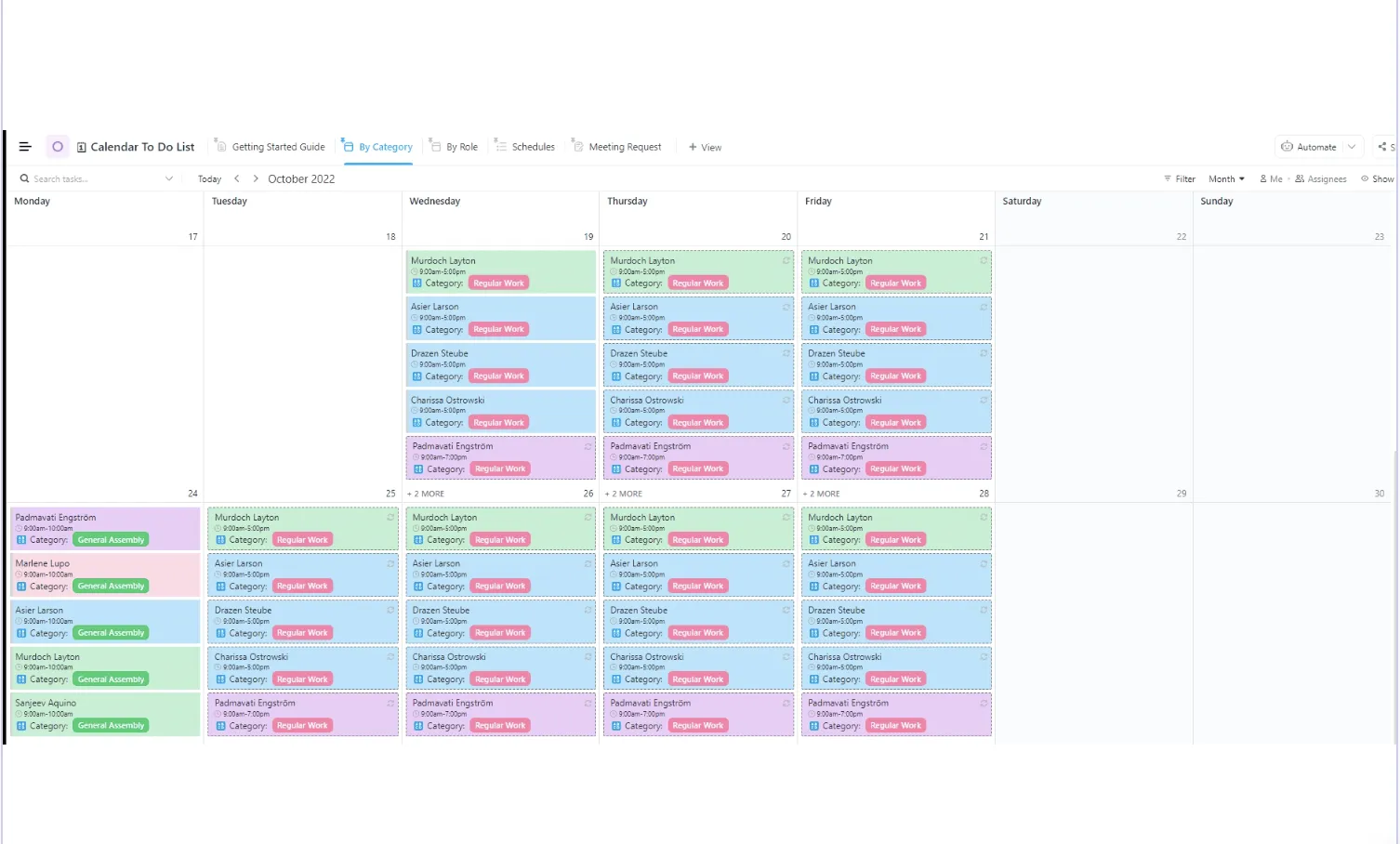This screenshot has width=1400, height=844.
Task: Expand +2 MORE on Wednesday 19
Action: click(426, 494)
